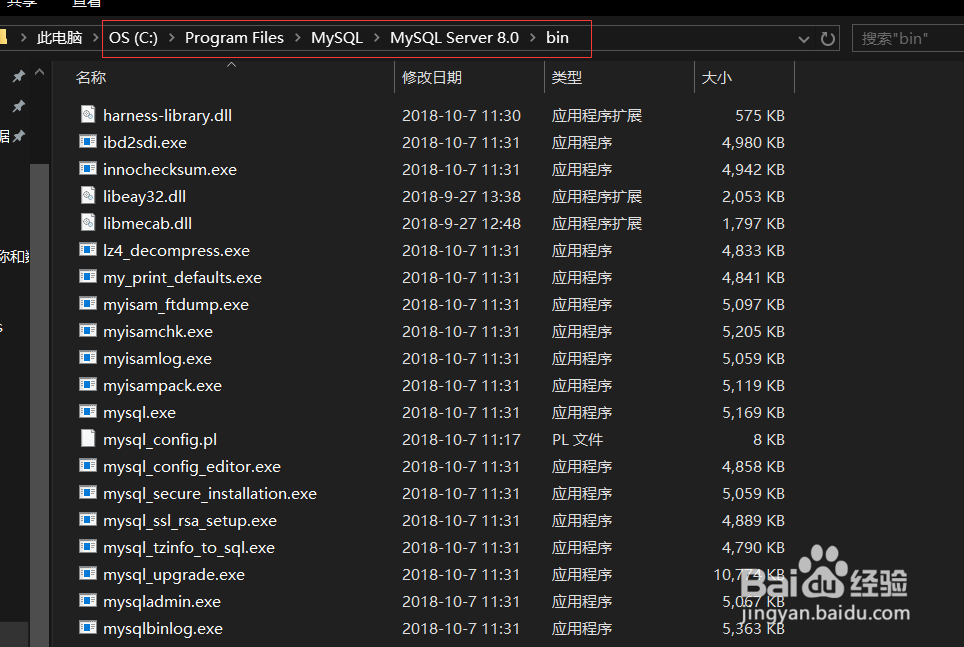Go to OS (C:) in the breadcrumb
964x647 pixels.
133,38
